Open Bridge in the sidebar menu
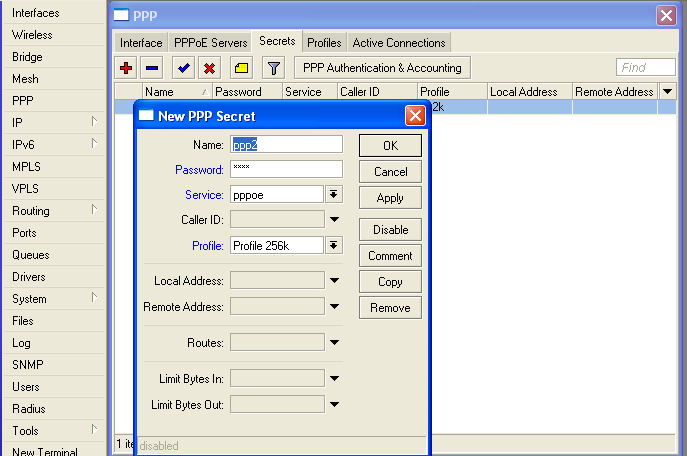 pos(53,57)
